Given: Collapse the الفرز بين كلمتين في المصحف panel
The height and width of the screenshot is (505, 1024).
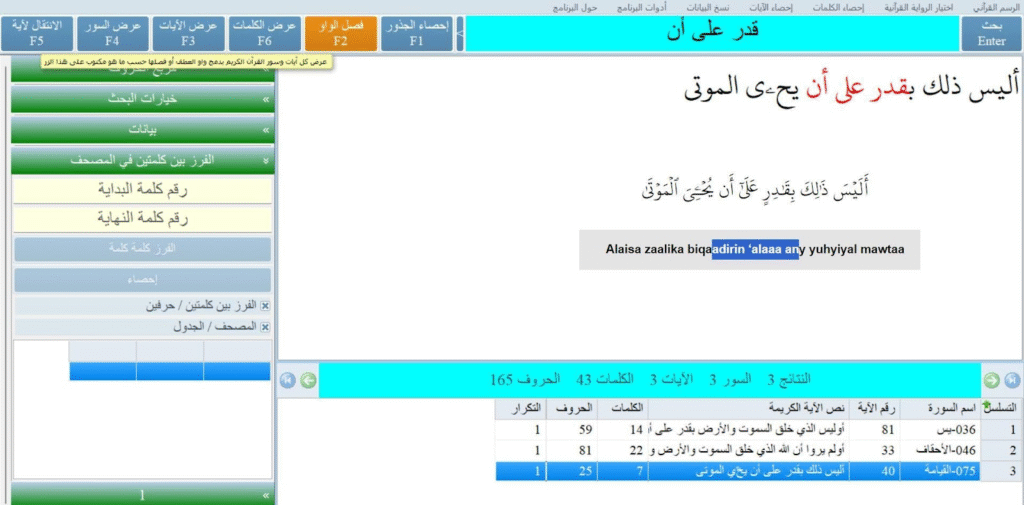Looking at the screenshot, I should pyautogui.click(x=141, y=160).
